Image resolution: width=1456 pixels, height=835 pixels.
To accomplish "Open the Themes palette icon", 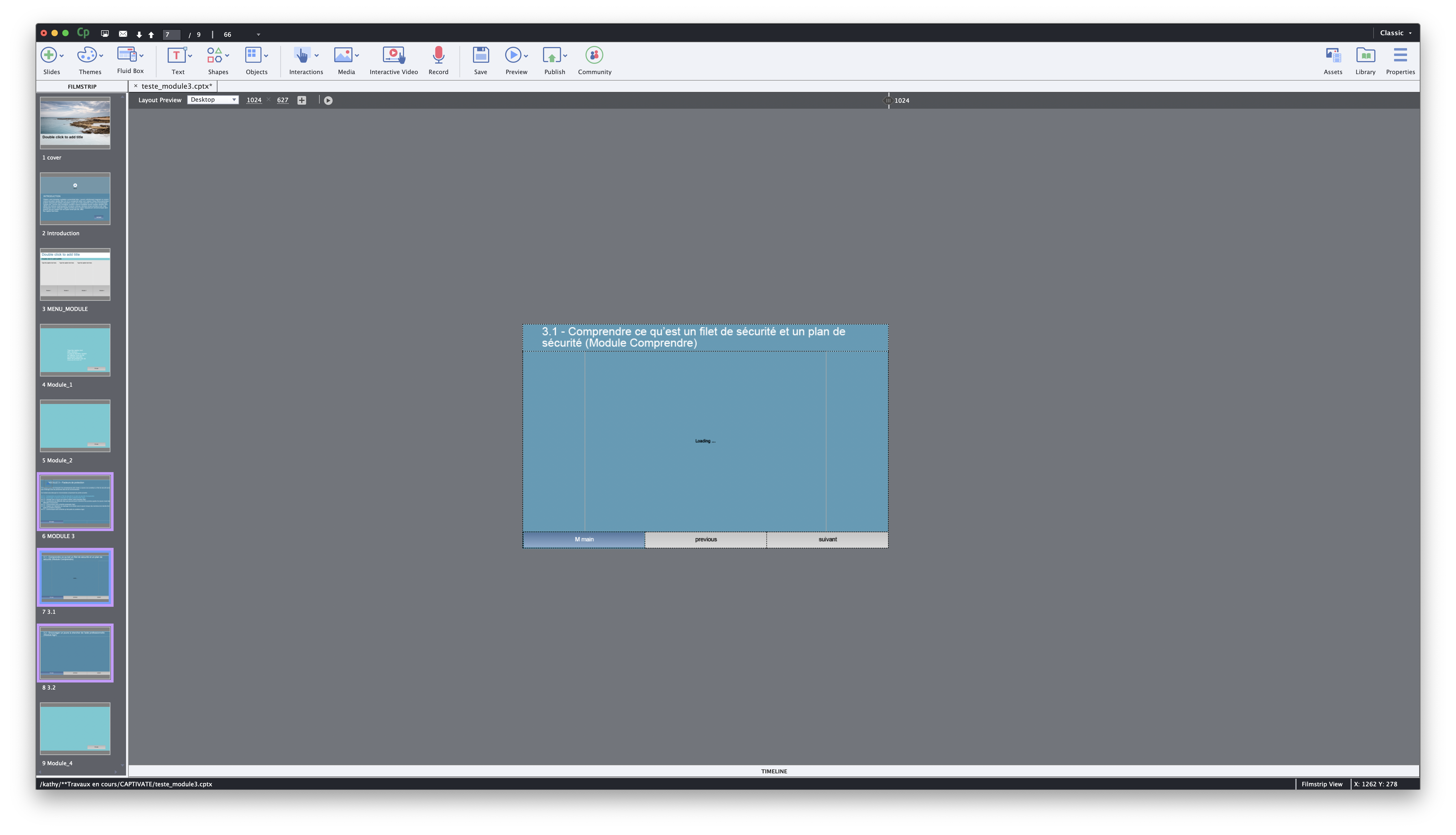I will tap(87, 56).
